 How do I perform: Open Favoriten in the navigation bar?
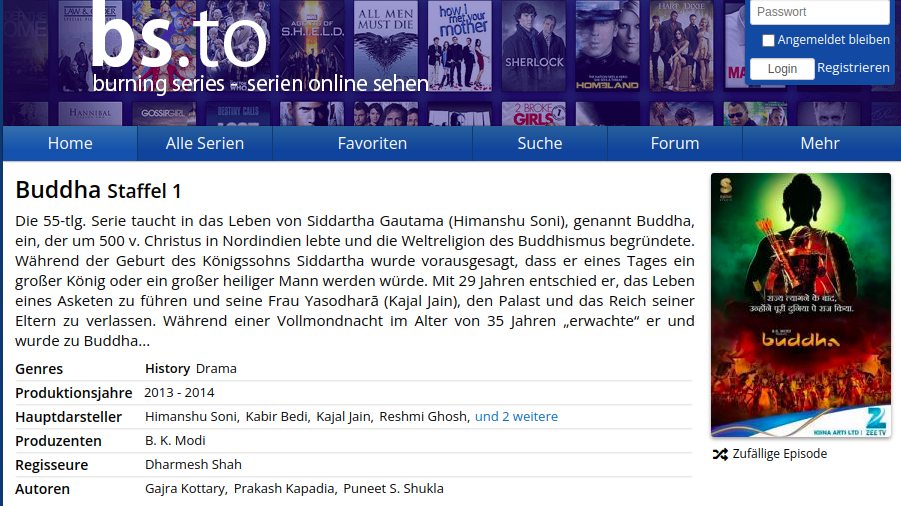[372, 143]
